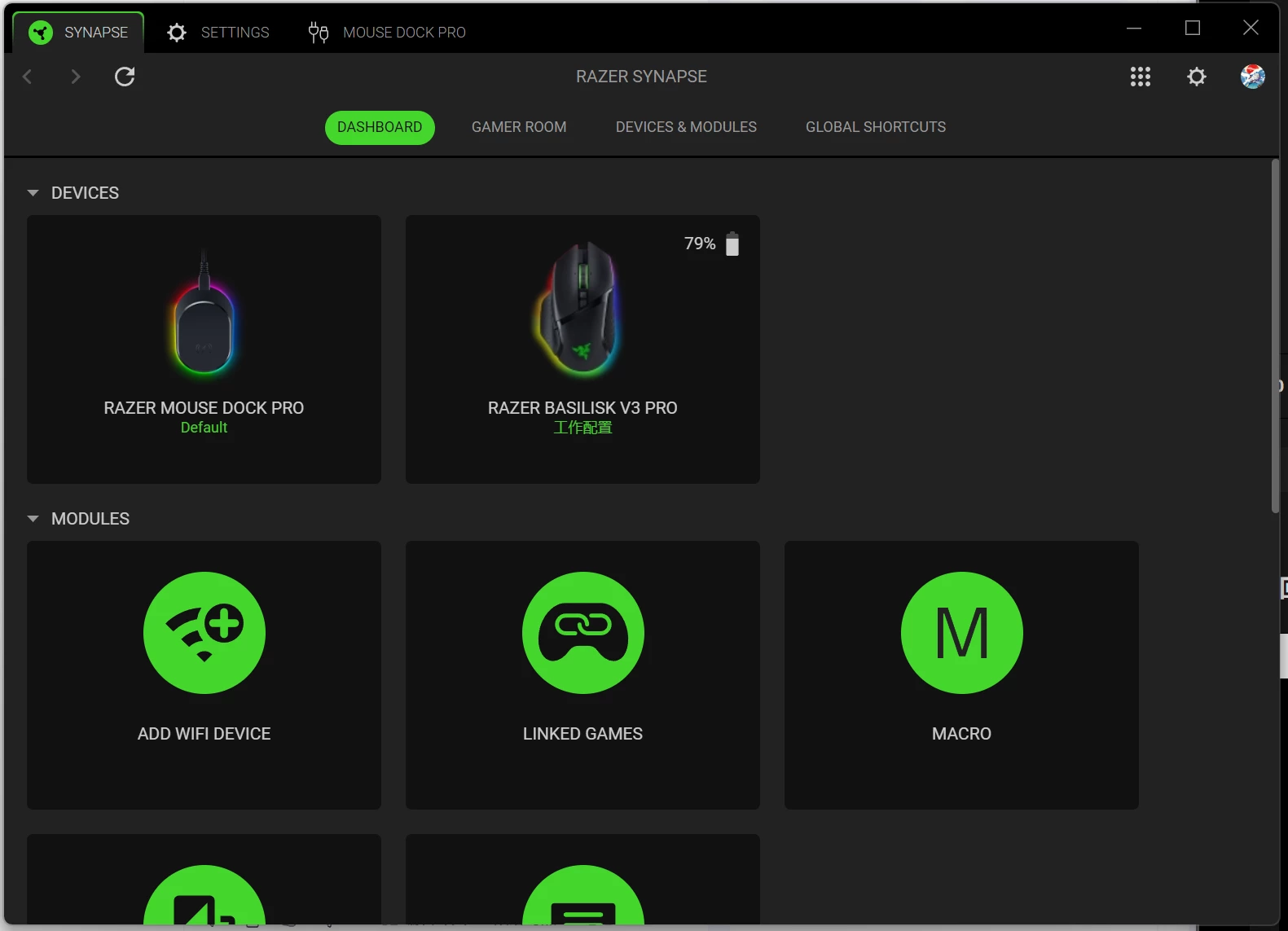
Task: Open the Devices & Modules tab
Action: (x=686, y=127)
